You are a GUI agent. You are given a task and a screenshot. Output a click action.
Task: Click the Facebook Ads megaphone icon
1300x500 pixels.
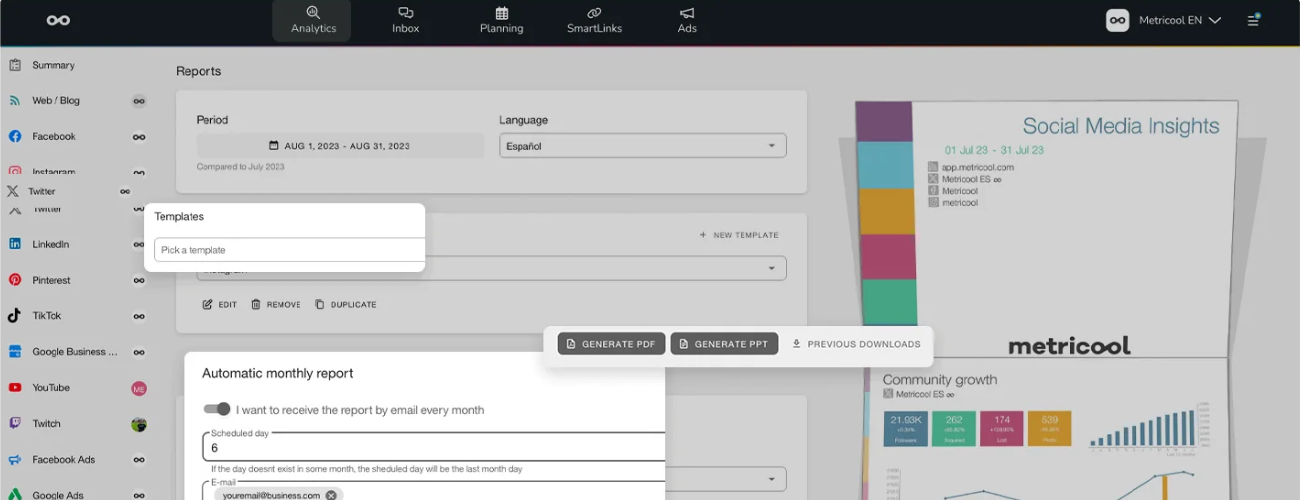click(x=15, y=460)
